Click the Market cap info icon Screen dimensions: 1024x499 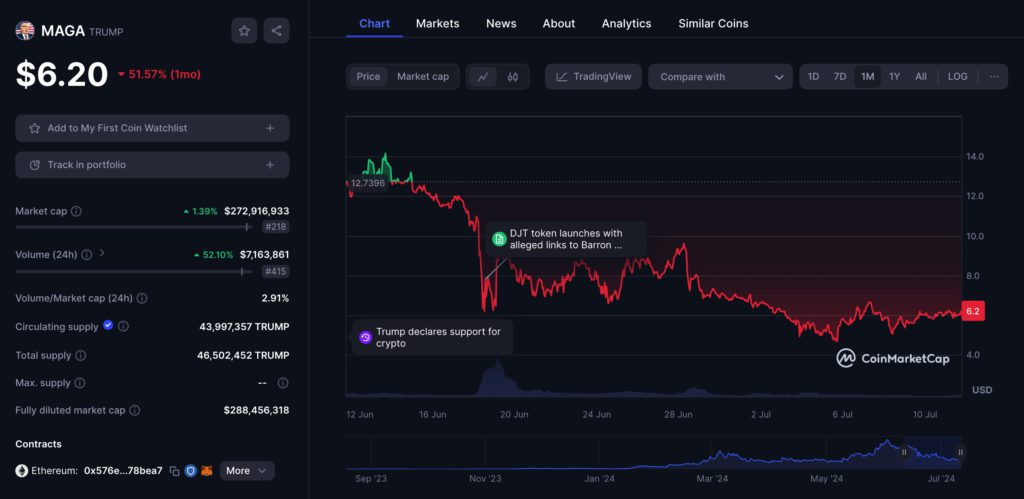[x=76, y=212]
